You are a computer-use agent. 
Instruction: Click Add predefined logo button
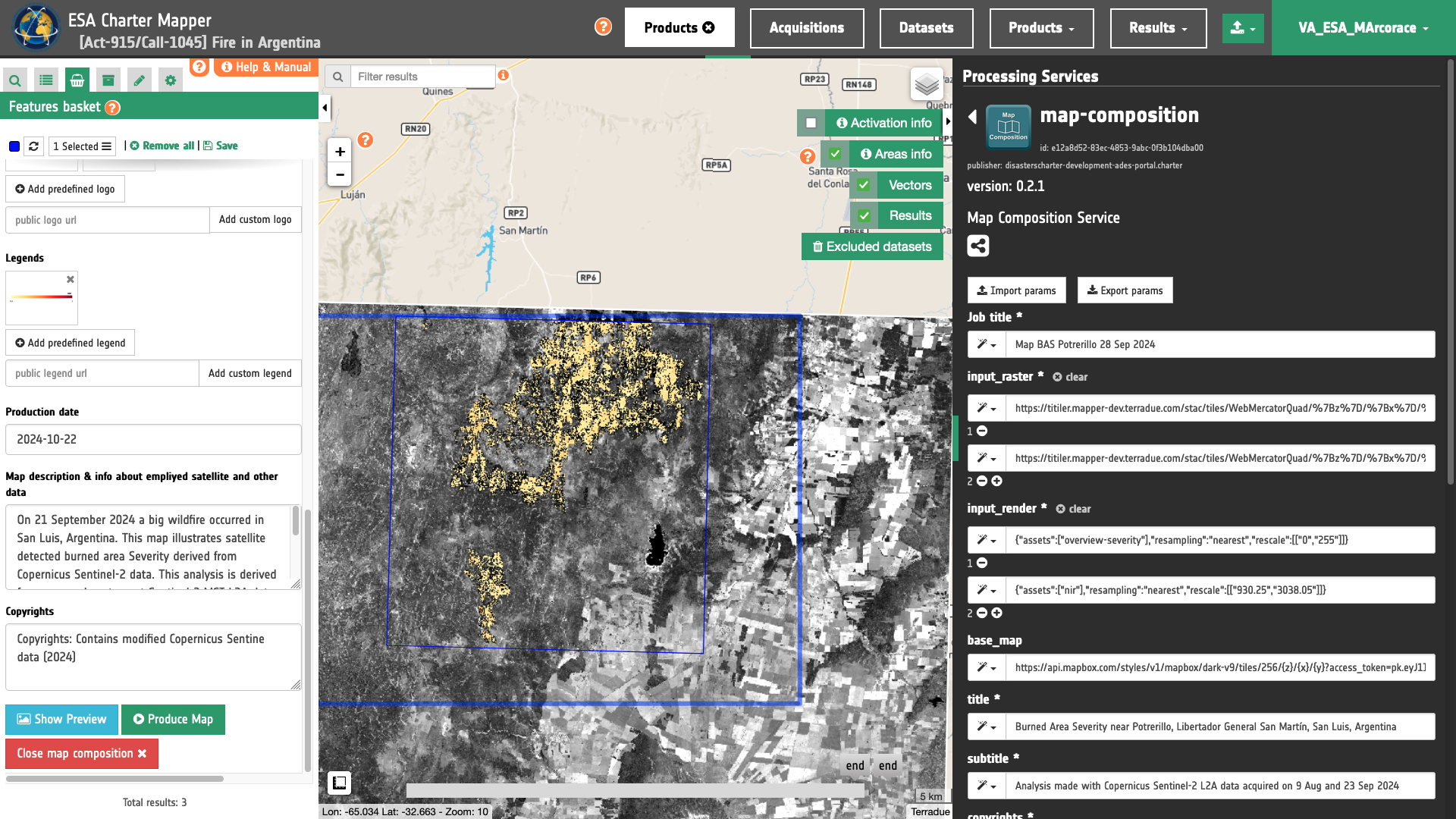(x=65, y=189)
